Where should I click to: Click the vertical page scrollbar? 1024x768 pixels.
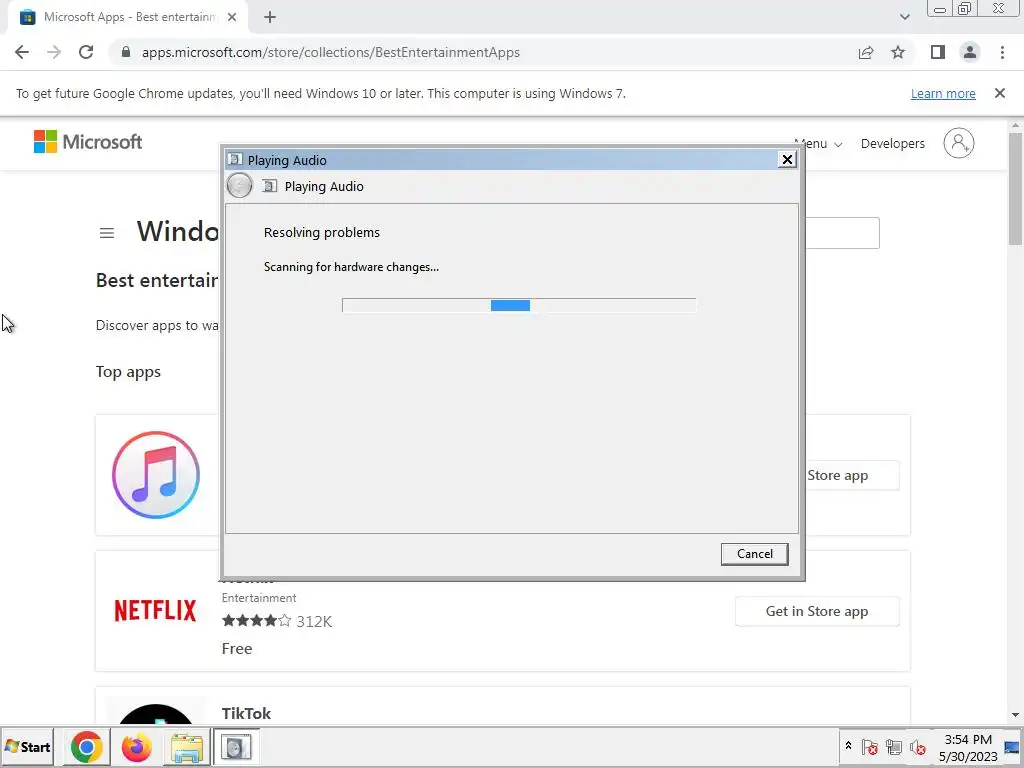point(1015,189)
